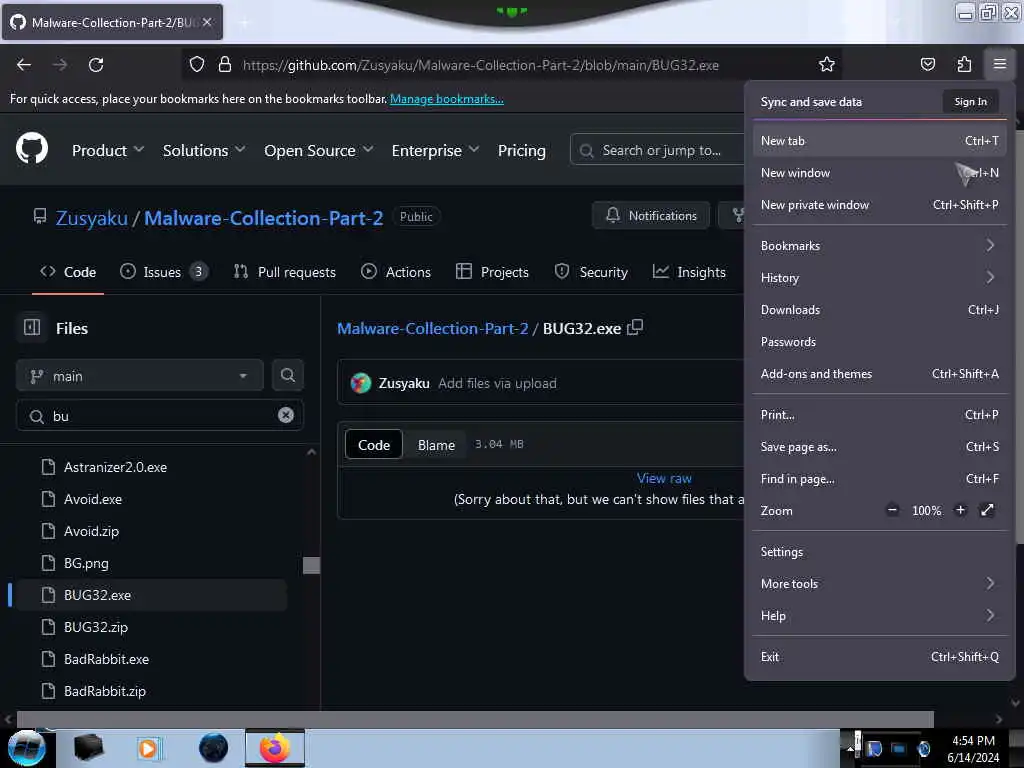This screenshot has width=1024, height=768.
Task: Select Save page as menu item
Action: coord(879,447)
